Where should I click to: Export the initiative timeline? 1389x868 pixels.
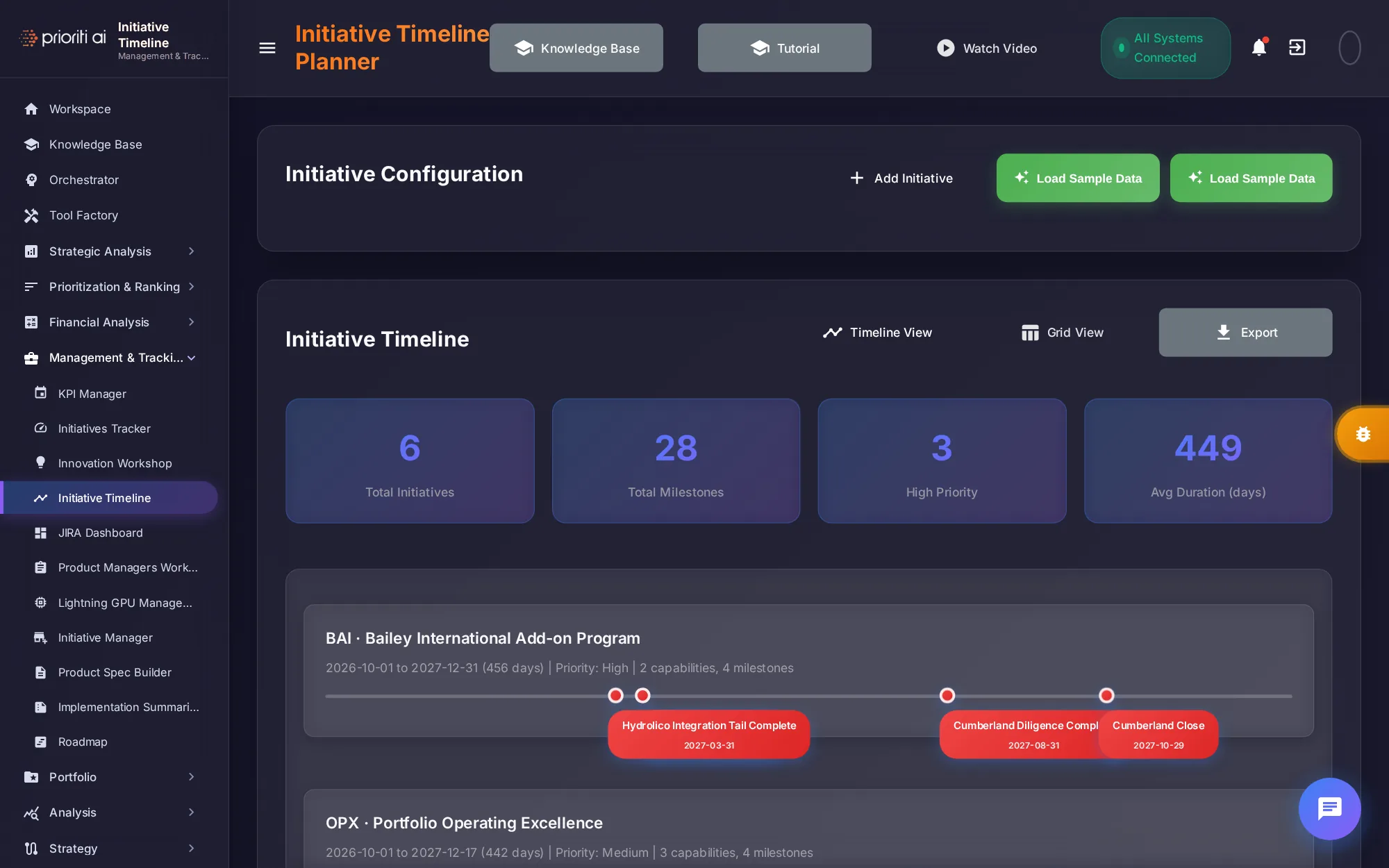click(x=1245, y=333)
